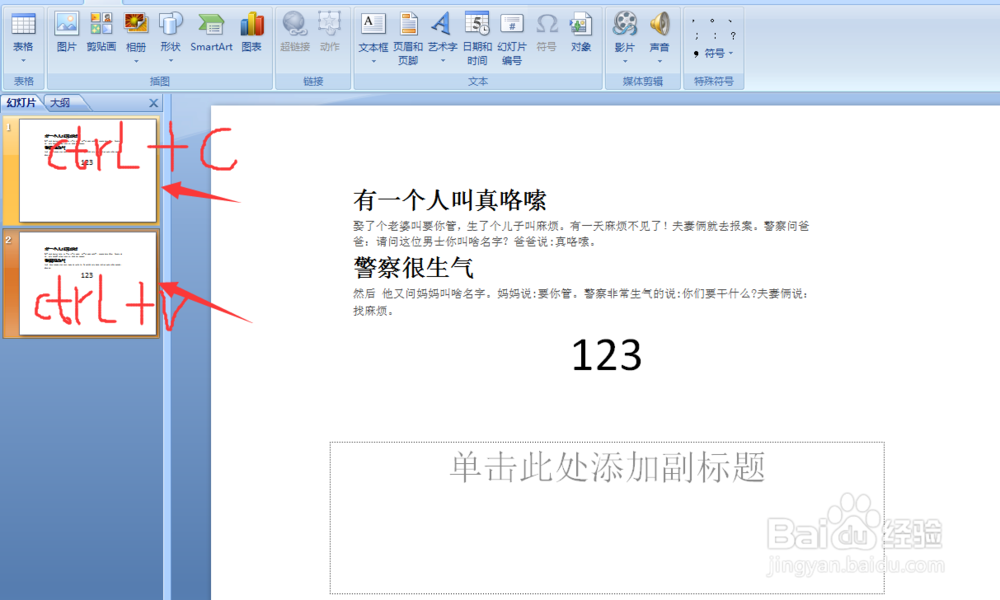Expand the 影片 dropdown arrow
Viewport: 1000px width, 600px height.
coord(625,61)
